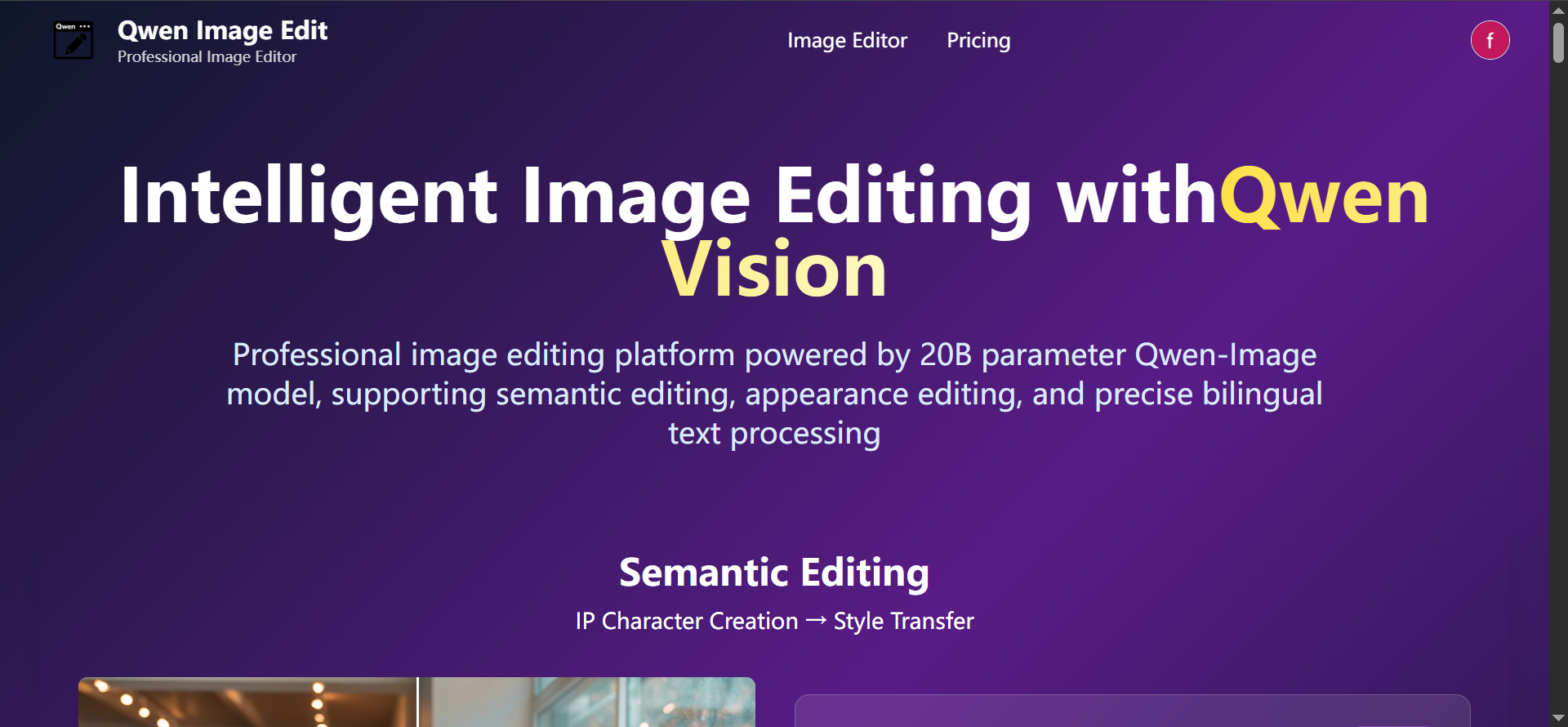1568x727 pixels.
Task: Open the Qwen Image Edit home link
Action: coord(222,30)
